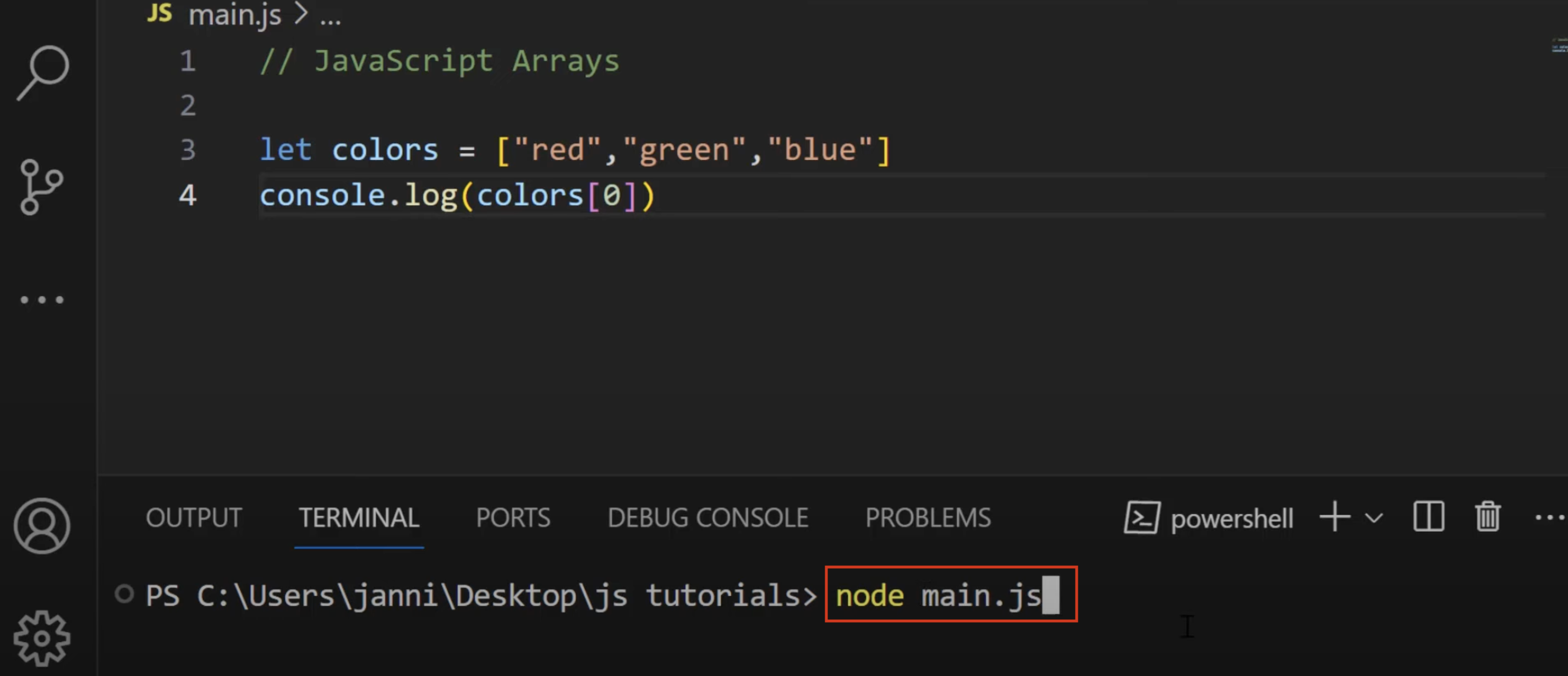Click "console" on line 4

coord(323,195)
